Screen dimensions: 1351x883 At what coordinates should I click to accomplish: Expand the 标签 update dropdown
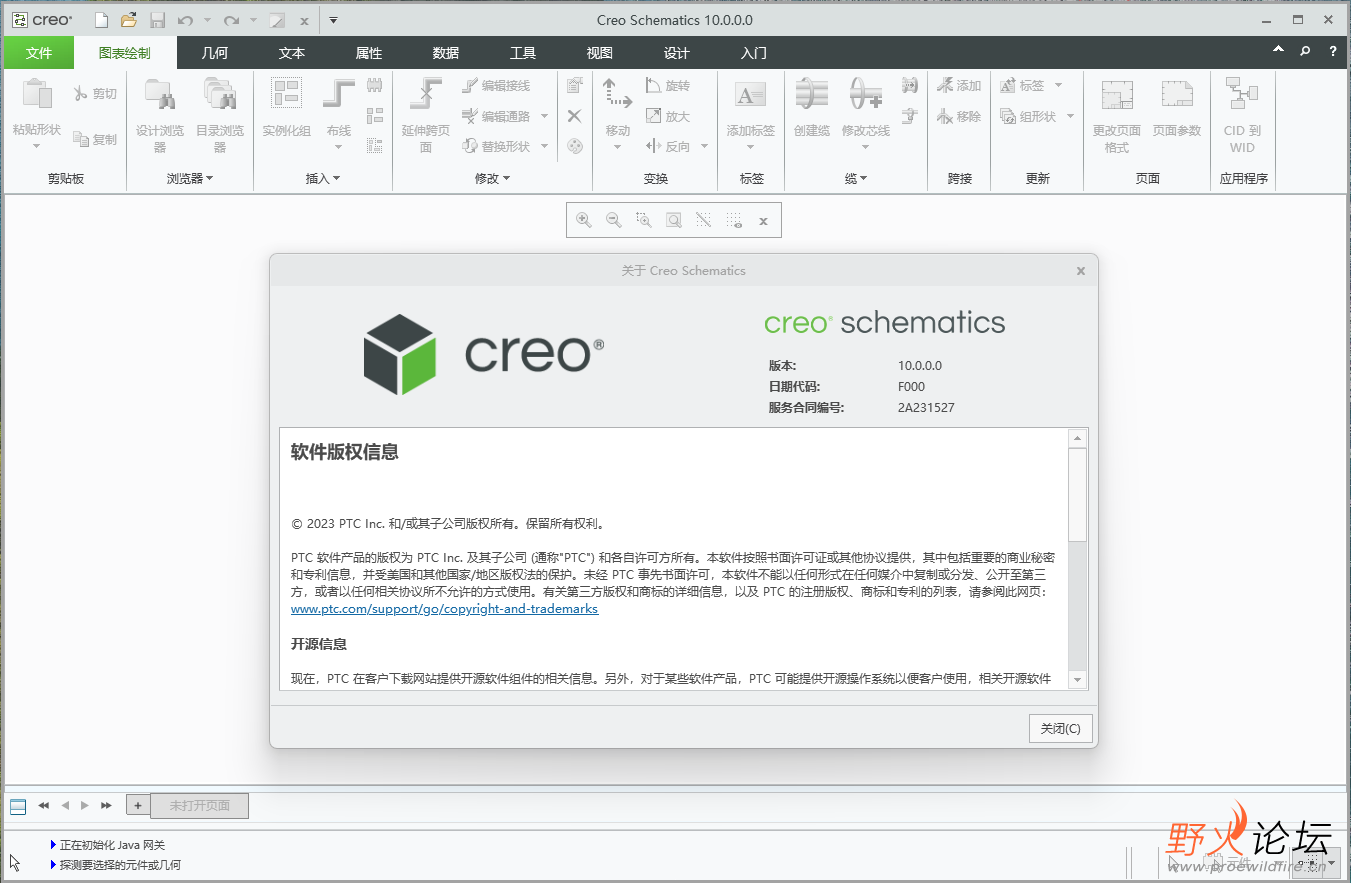(x=1059, y=86)
